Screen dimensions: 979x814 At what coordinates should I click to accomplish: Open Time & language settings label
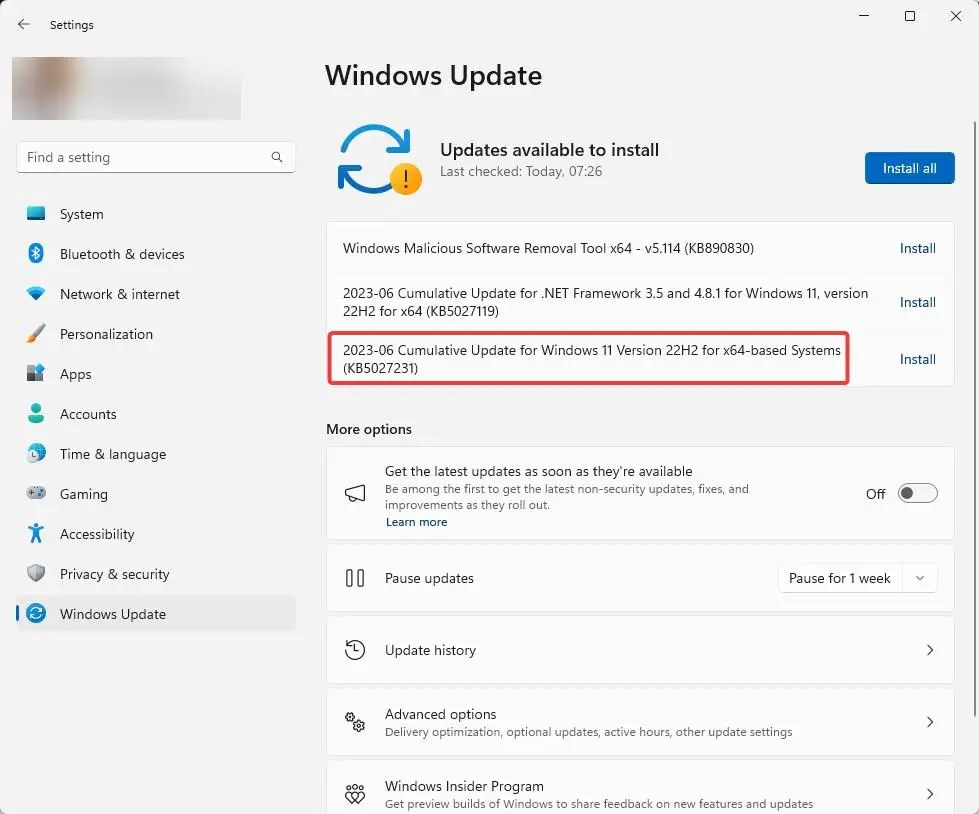113,454
